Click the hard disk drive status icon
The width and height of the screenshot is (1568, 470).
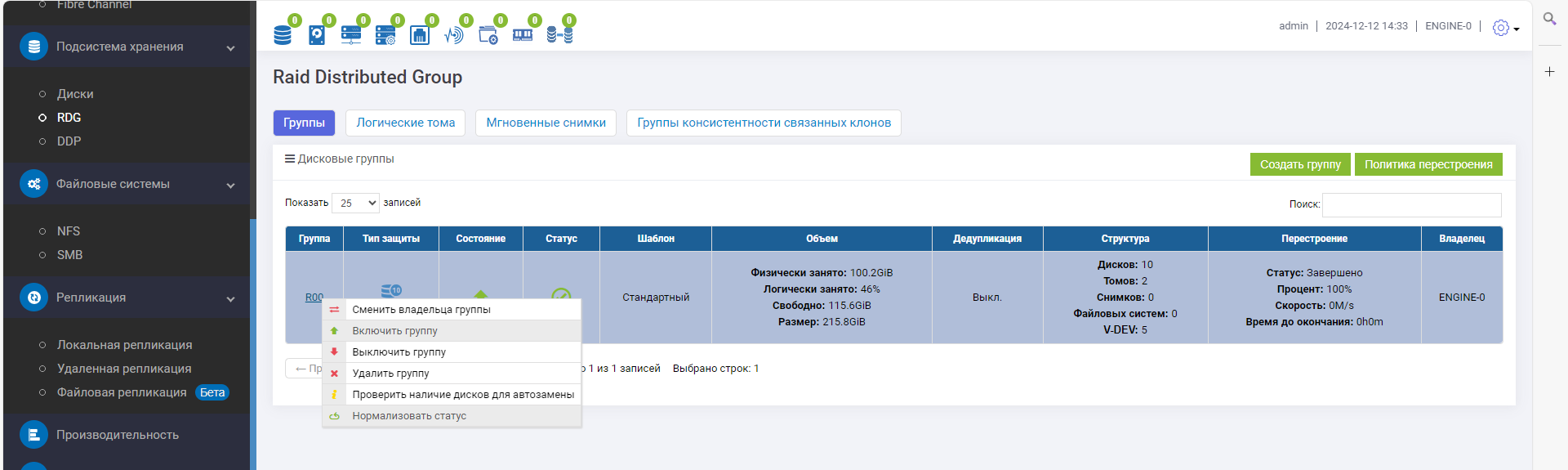click(317, 34)
